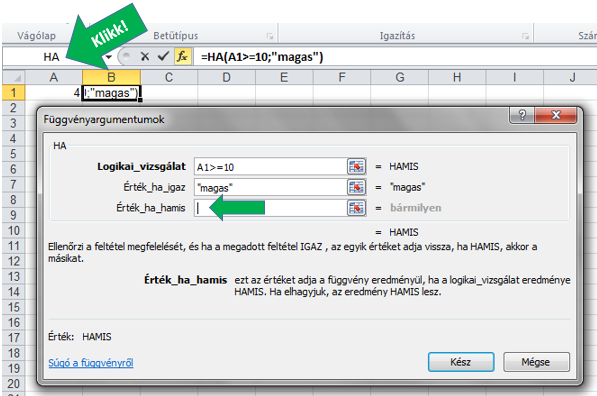Collapse dialog via Logikai_vizsgálat range selector icon
The image size is (597, 396).
pyautogui.click(x=356, y=166)
